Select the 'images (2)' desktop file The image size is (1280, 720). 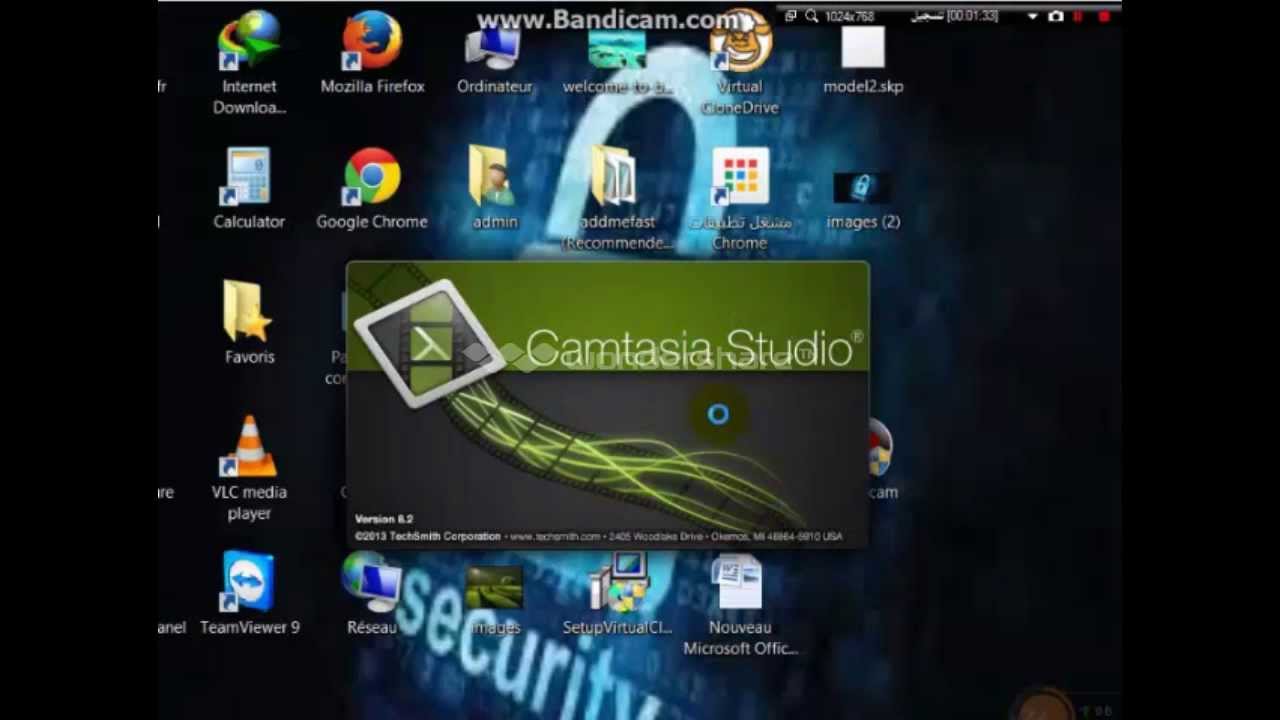tap(863, 200)
